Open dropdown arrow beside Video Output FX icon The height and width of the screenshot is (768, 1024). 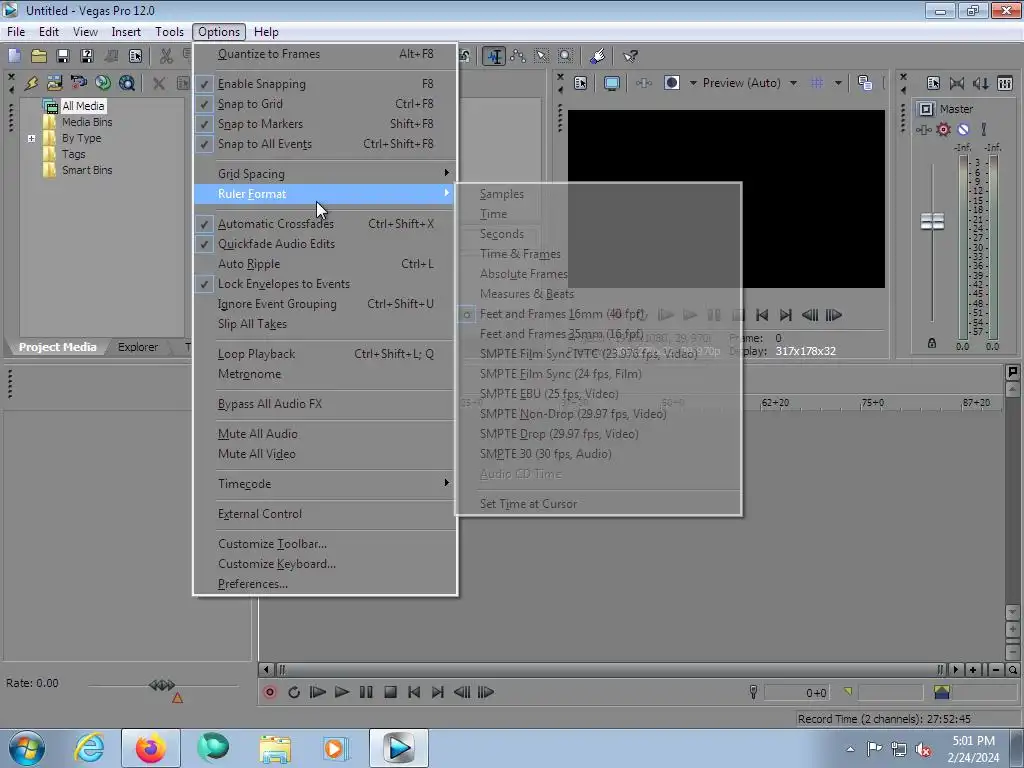click(x=693, y=83)
